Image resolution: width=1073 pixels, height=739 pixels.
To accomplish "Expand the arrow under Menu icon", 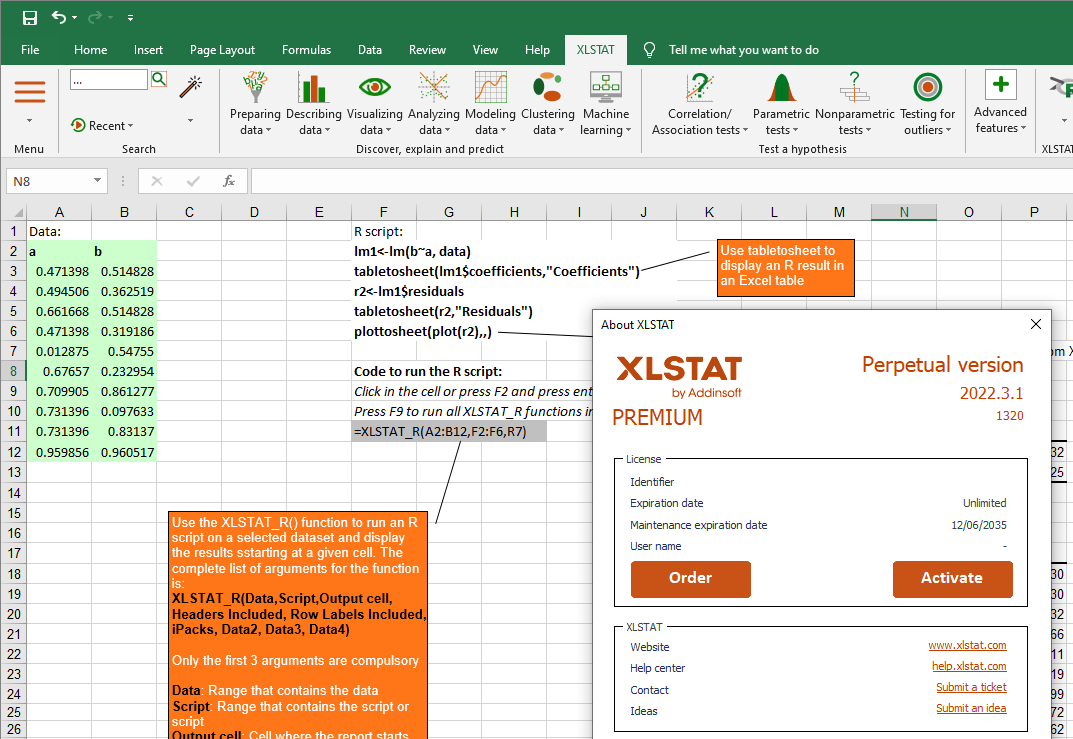I will 29,121.
